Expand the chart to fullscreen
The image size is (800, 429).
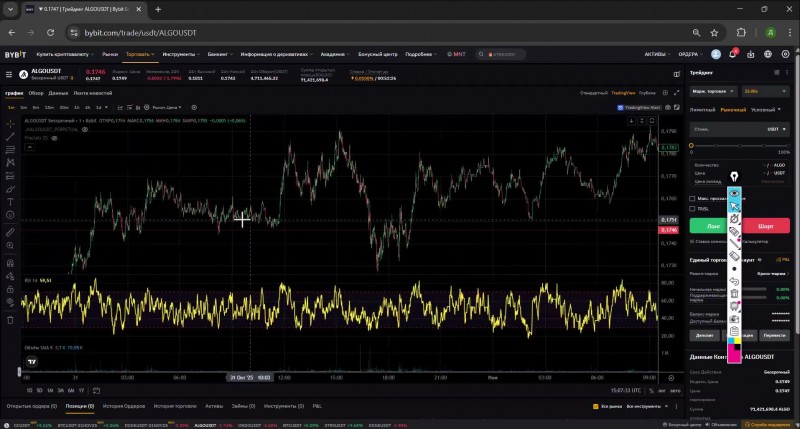[x=676, y=94]
